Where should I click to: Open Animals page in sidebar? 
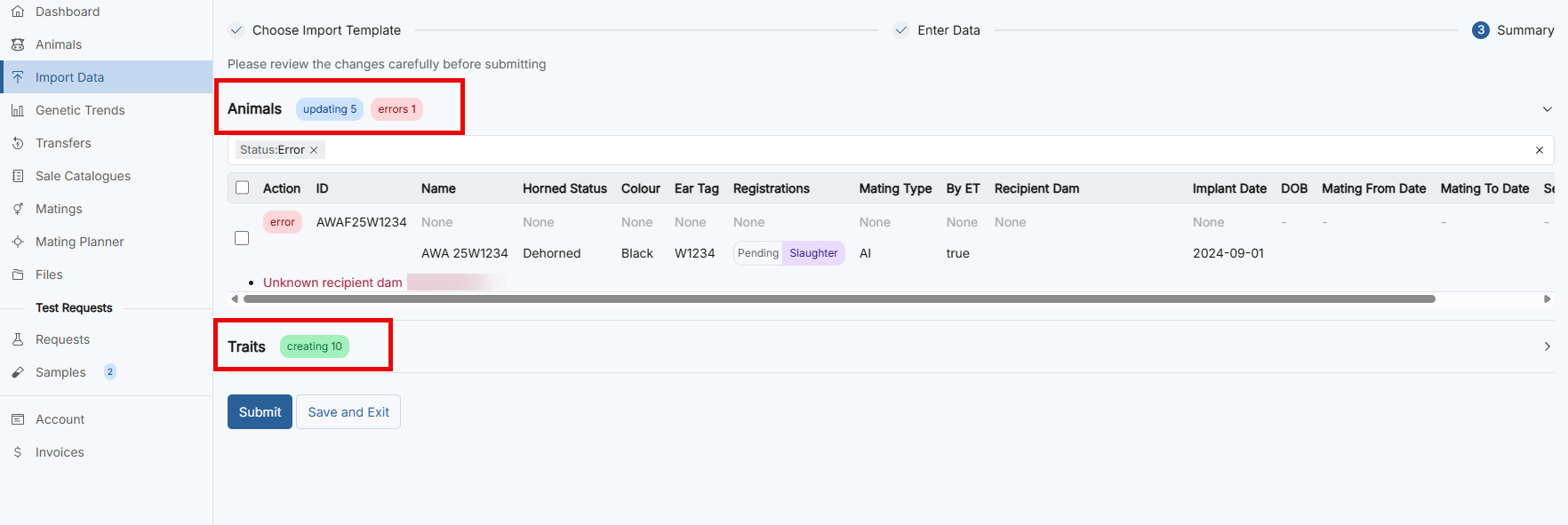59,44
